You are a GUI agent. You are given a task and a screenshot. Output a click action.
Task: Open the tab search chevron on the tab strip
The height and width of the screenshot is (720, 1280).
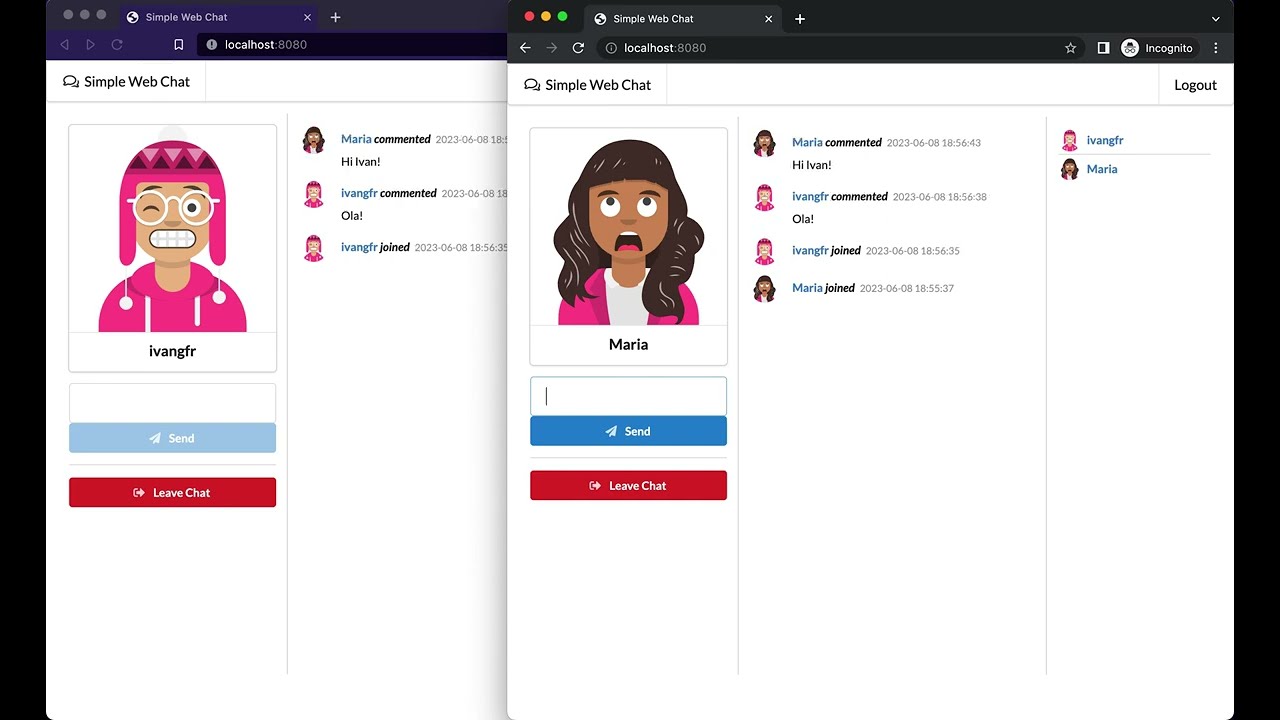[x=1215, y=18]
